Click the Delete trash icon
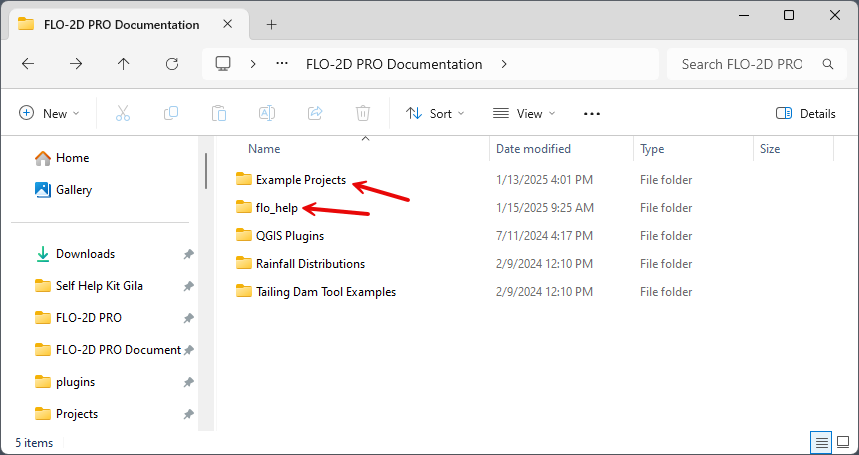 (363, 114)
